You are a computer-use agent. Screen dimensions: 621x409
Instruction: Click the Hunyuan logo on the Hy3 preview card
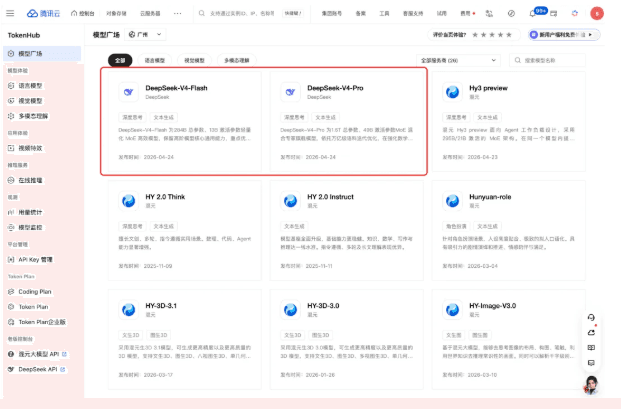(x=452, y=92)
